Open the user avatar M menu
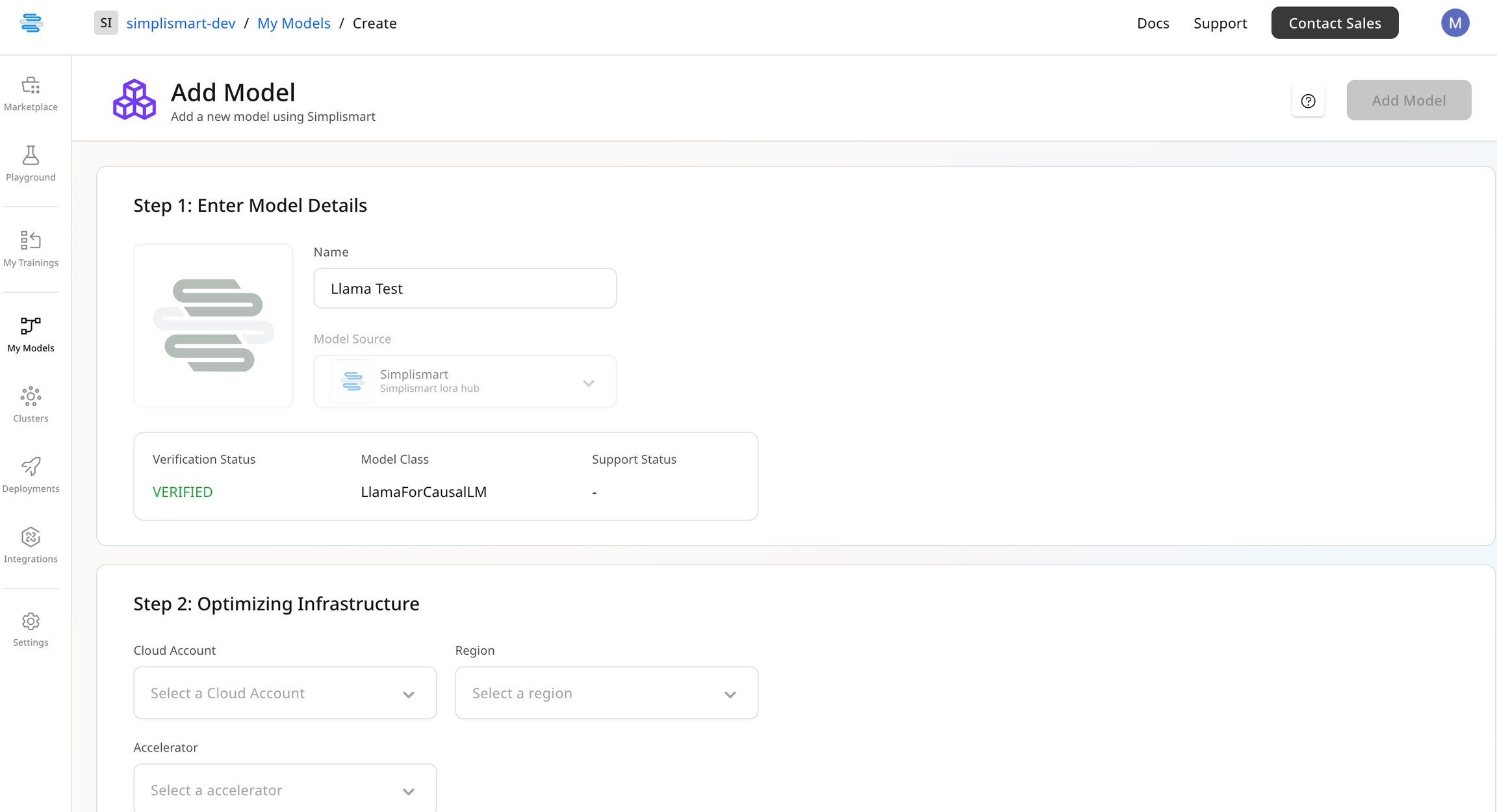Image resolution: width=1497 pixels, height=812 pixels. pyautogui.click(x=1455, y=23)
